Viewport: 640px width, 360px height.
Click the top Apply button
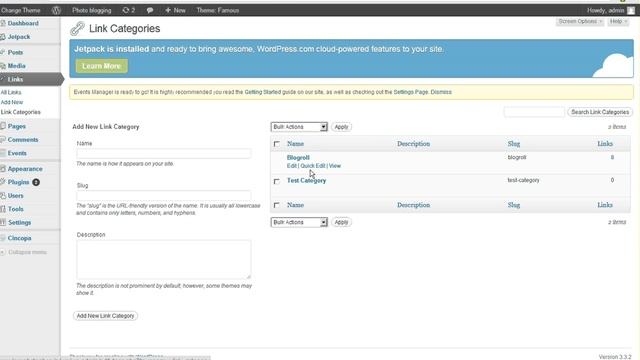pyautogui.click(x=341, y=127)
